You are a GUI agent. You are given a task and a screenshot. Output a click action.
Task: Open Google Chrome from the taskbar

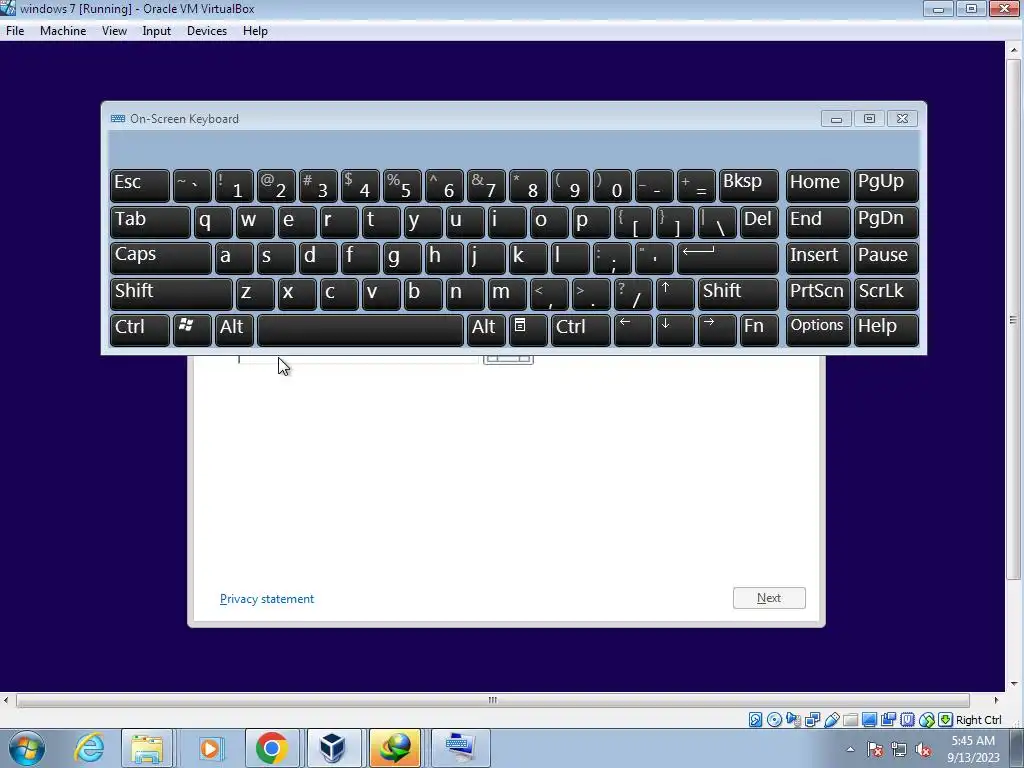(x=272, y=748)
